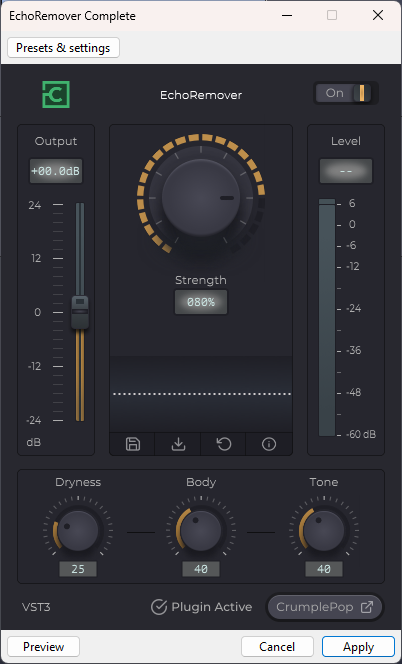Click the Dryness value field showing 25
The height and width of the screenshot is (664, 402).
(x=78, y=569)
